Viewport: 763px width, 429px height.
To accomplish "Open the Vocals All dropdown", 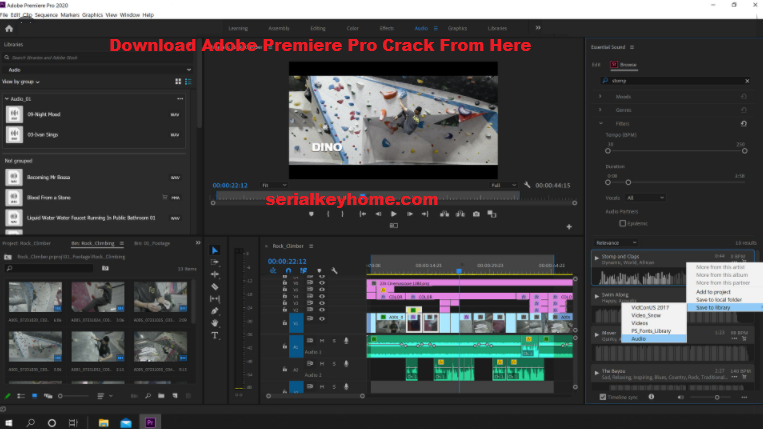I will click(645, 198).
